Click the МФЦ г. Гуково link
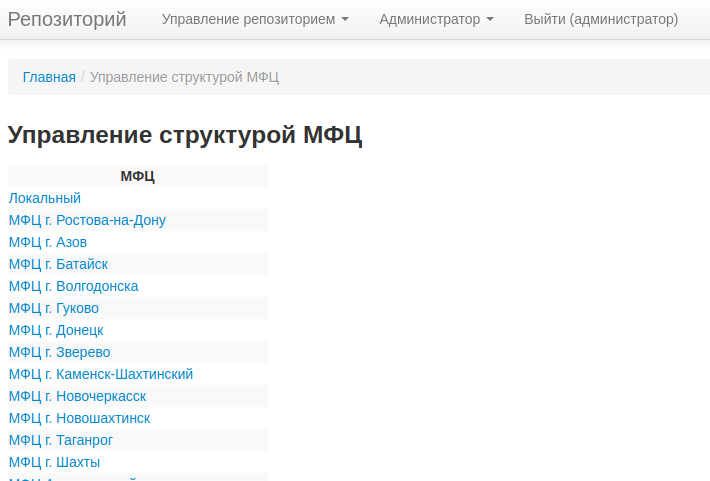Viewport: 710px width, 481px height. pos(54,308)
